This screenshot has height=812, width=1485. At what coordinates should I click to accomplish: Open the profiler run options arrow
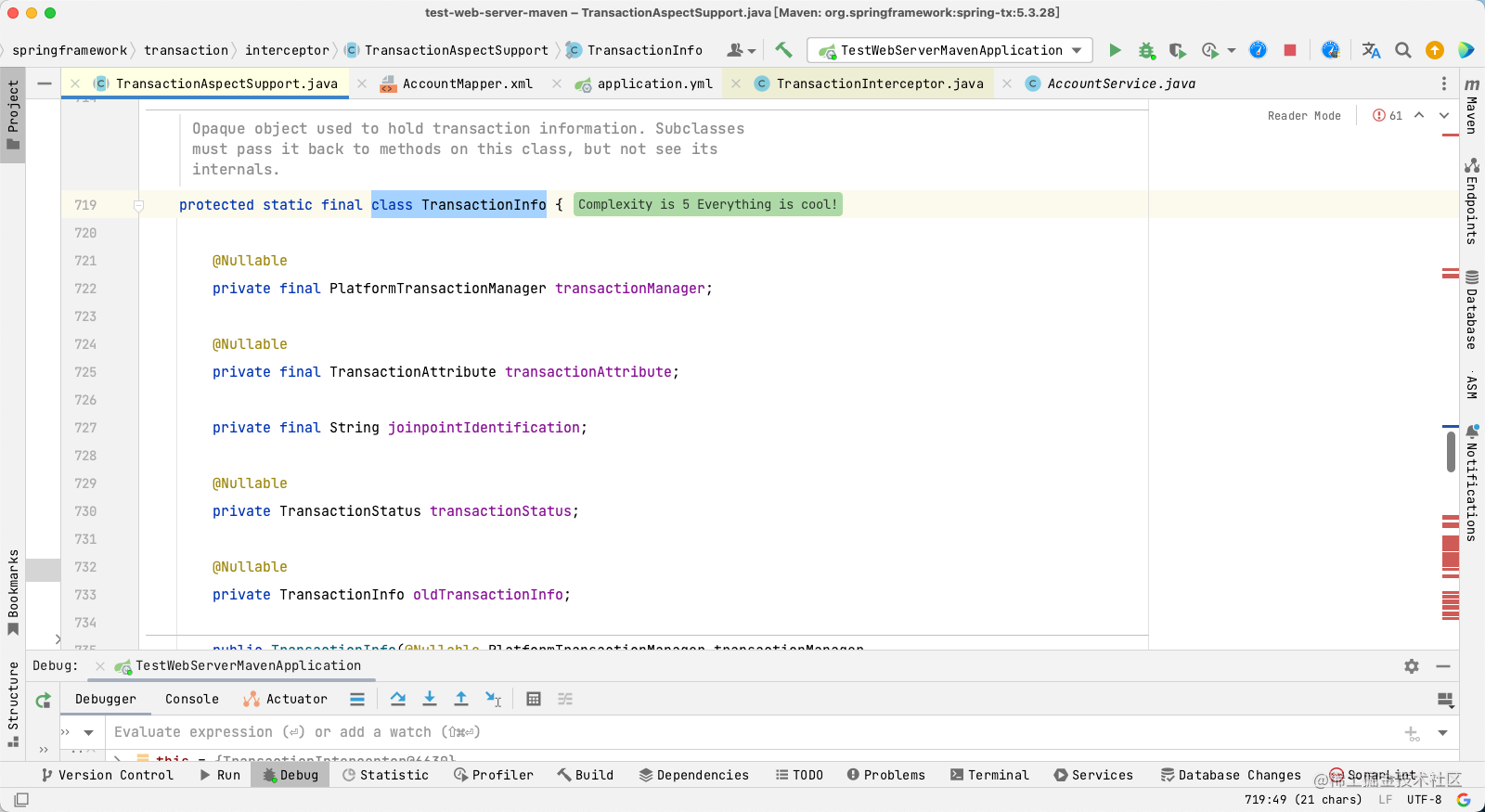(x=1232, y=50)
